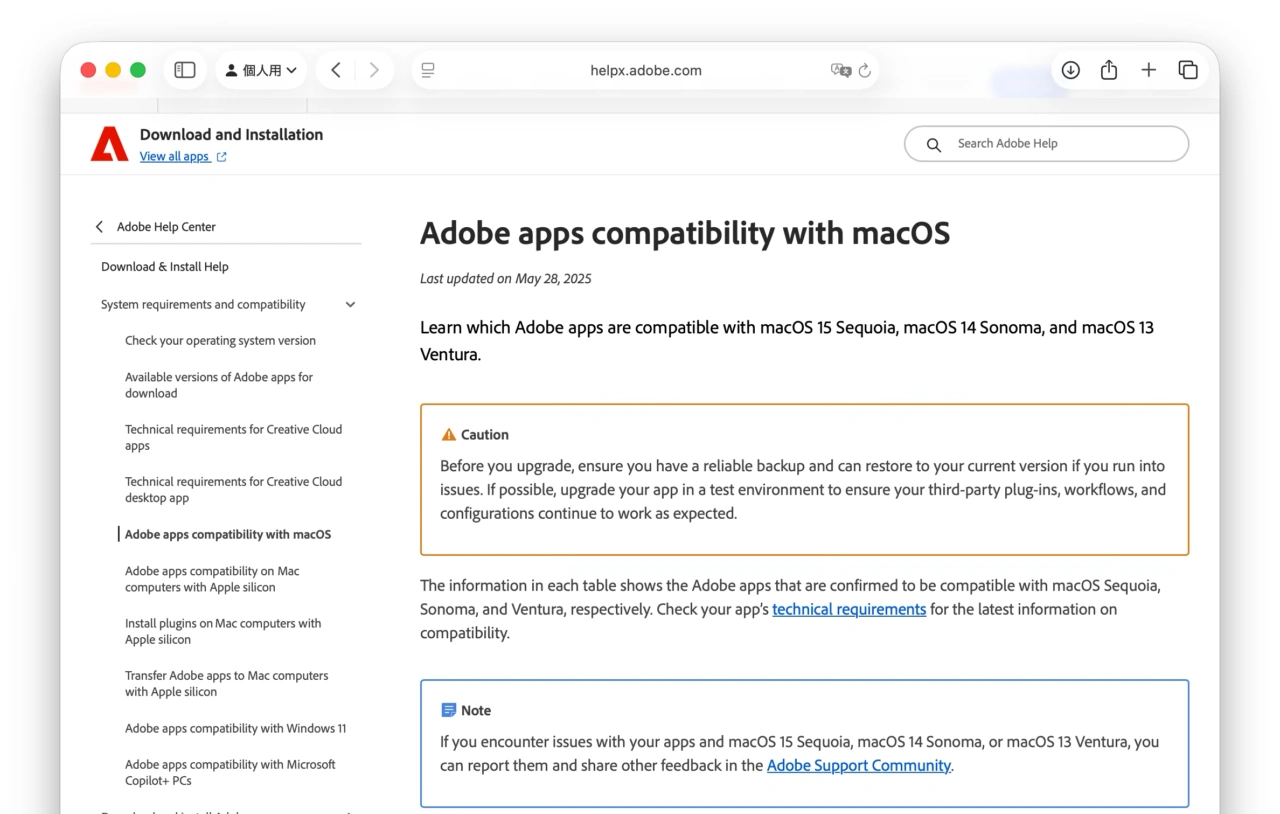Click the red Adobe logo

[x=108, y=143]
